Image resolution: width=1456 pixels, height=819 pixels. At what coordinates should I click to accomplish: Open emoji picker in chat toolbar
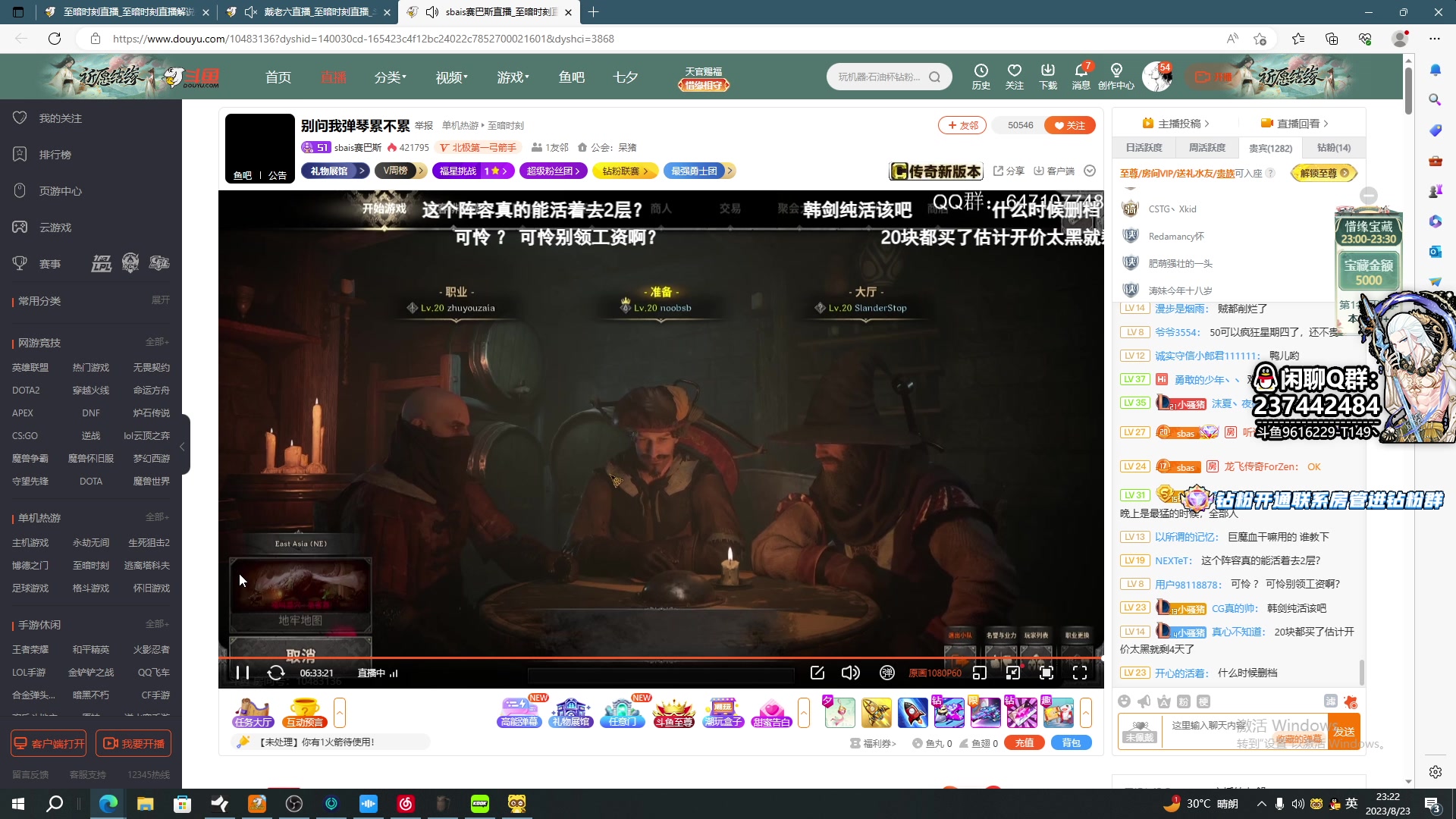click(x=1125, y=701)
